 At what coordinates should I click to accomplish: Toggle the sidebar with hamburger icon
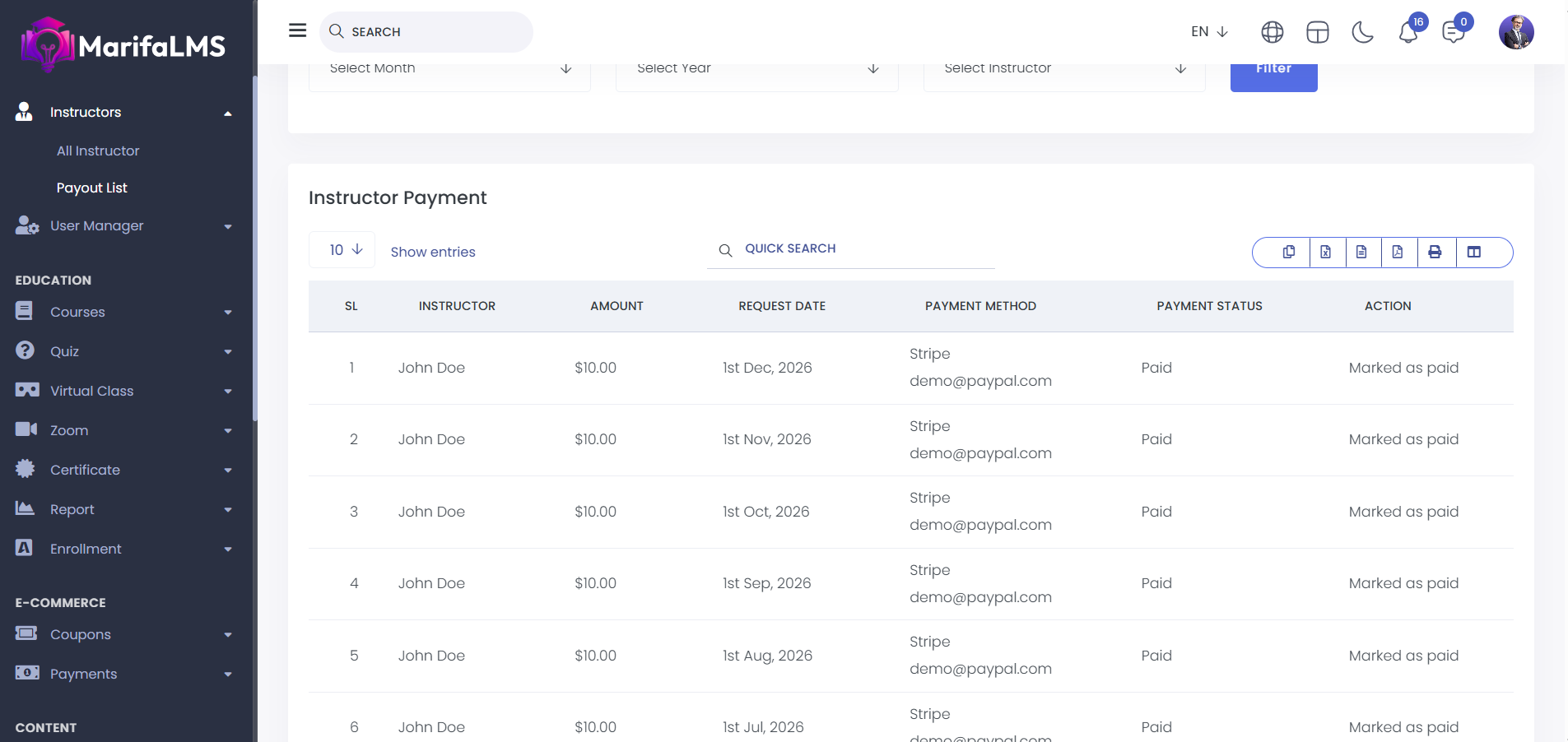click(x=298, y=31)
